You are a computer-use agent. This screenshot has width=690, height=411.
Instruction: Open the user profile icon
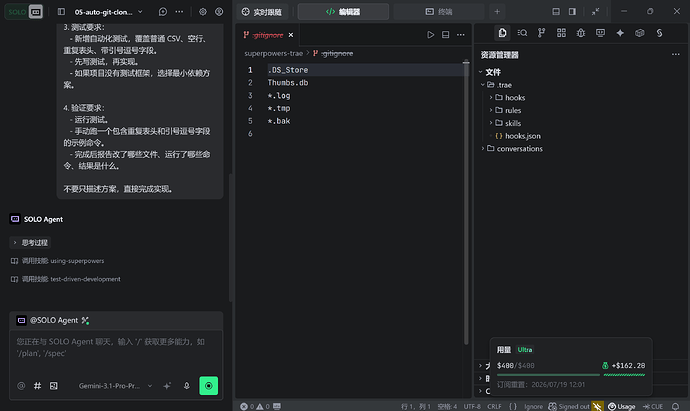click(219, 12)
